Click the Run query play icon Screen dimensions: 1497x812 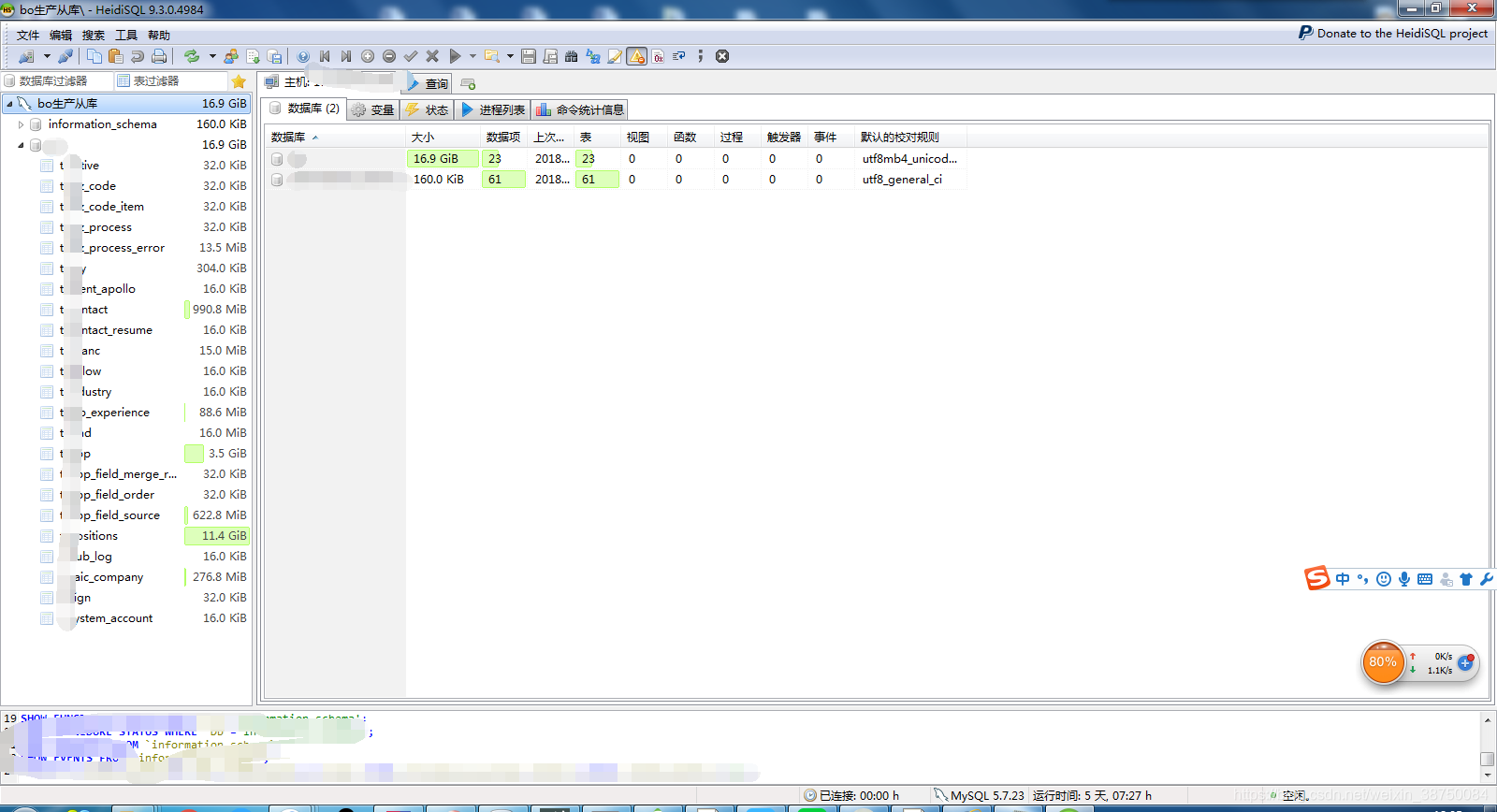(455, 56)
